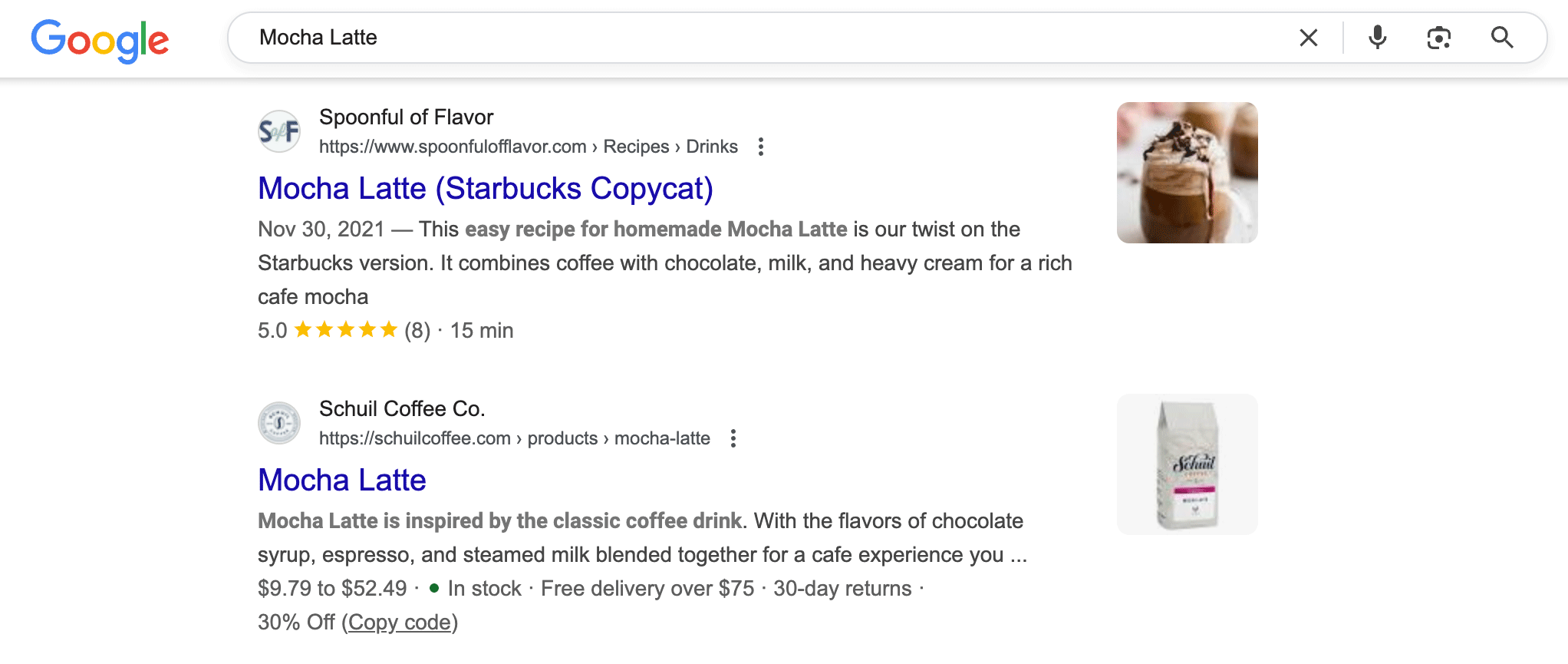Click Copy code for the 30% discount
Viewport: 1568px width, 664px height.
[x=398, y=622]
